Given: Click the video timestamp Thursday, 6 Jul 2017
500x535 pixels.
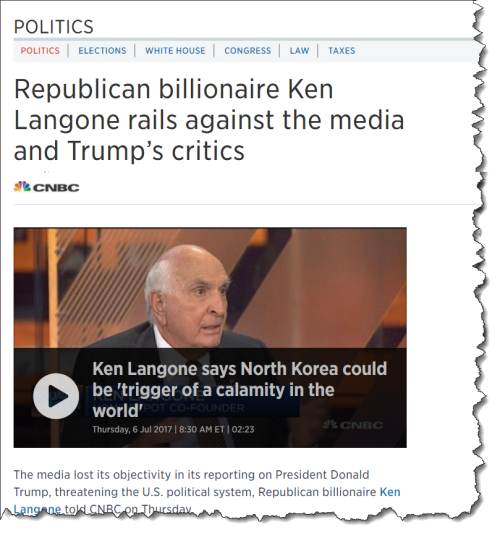Looking at the screenshot, I should click(x=132, y=429).
